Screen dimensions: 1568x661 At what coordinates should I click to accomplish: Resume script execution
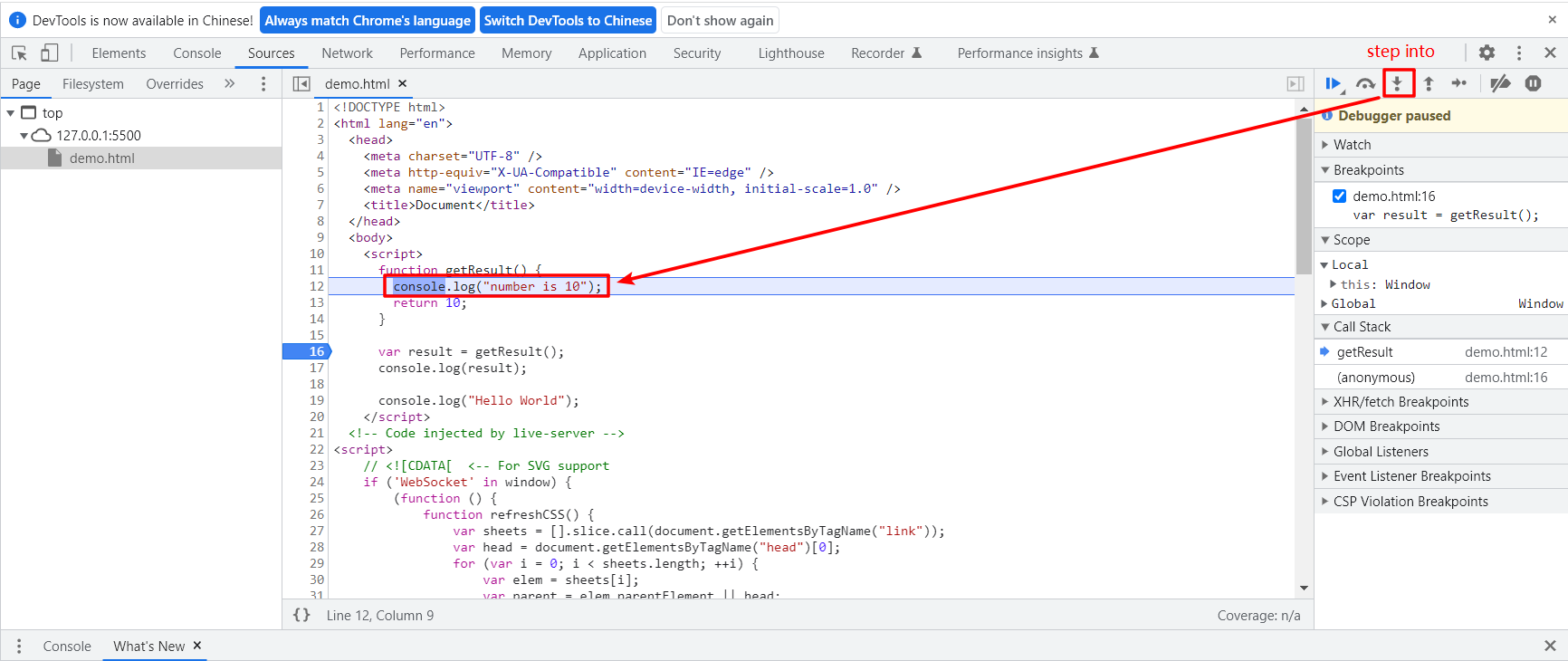coord(1334,83)
